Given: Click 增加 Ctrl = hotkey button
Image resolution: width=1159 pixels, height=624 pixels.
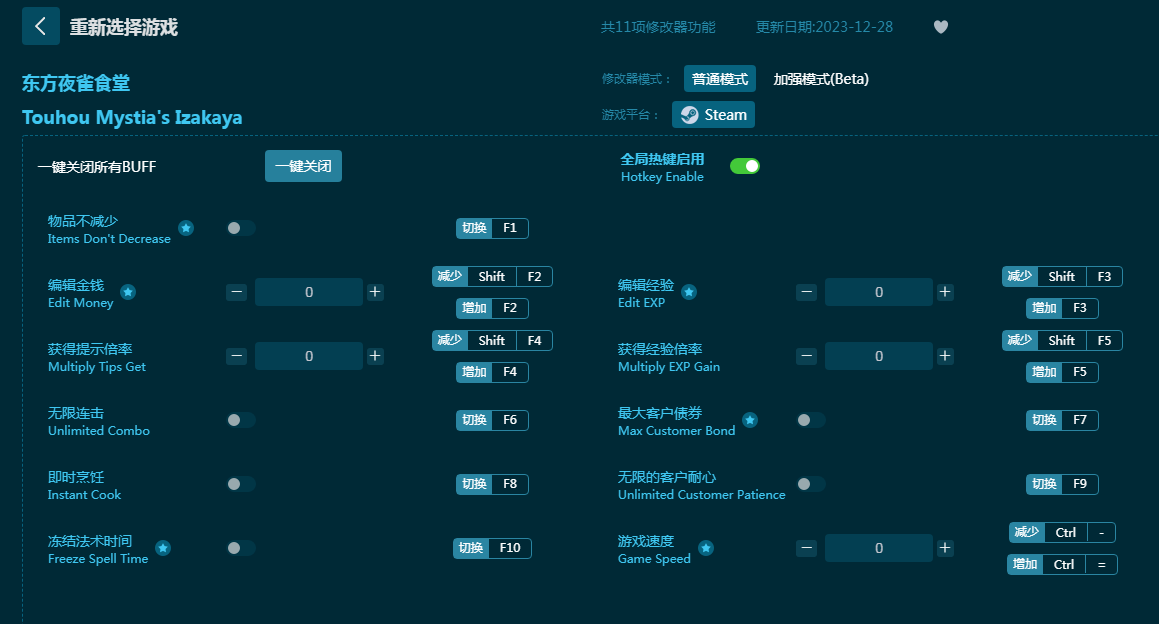Looking at the screenshot, I should [x=1062, y=565].
